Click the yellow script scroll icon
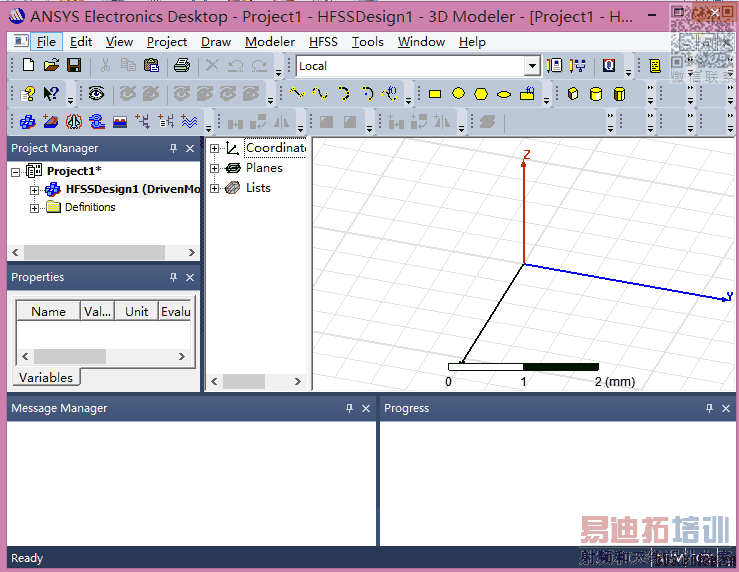Screen dimensions: 739x572 click(655, 65)
